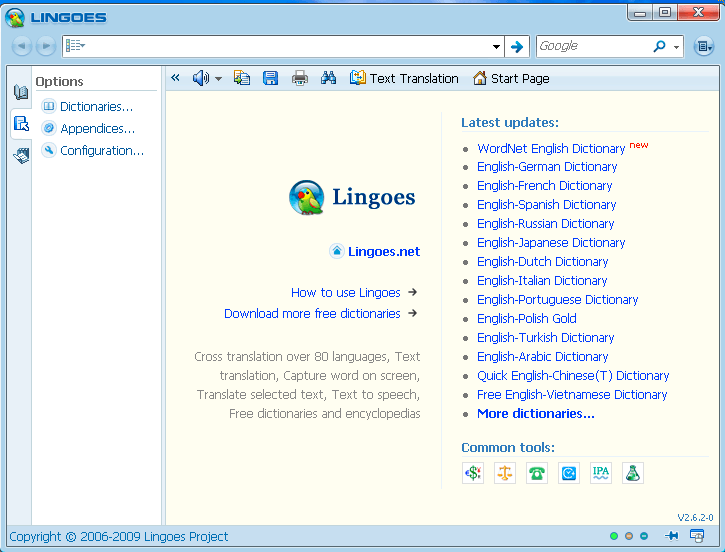This screenshot has height=552, width=725.
Task: Open English-Dutch Dictionary link
Action: [543, 262]
